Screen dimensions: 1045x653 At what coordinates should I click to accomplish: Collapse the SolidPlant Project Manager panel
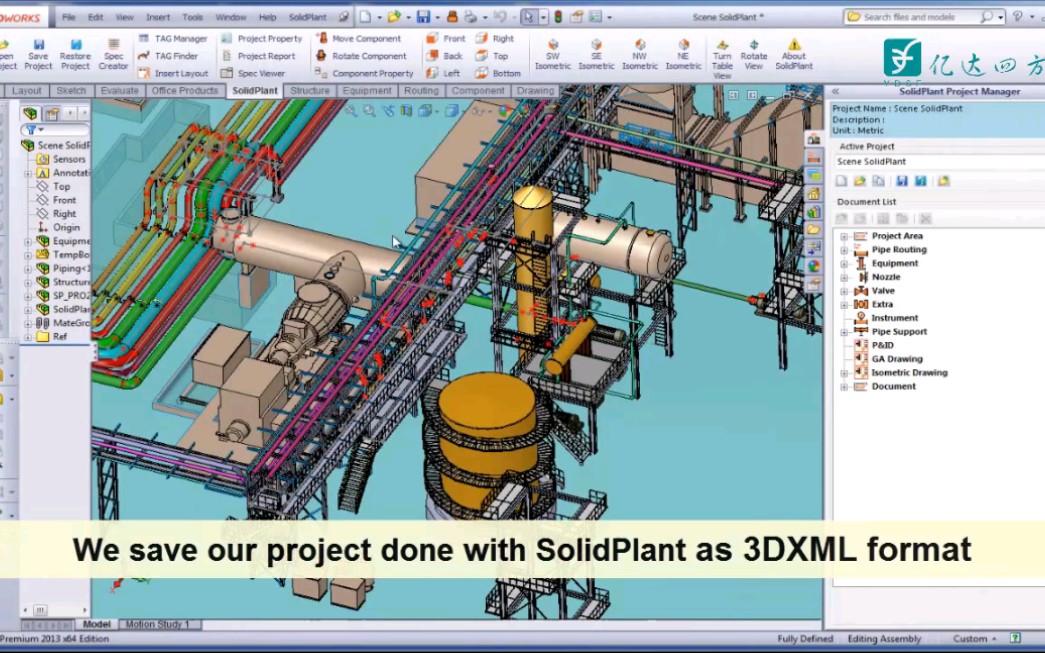834,91
